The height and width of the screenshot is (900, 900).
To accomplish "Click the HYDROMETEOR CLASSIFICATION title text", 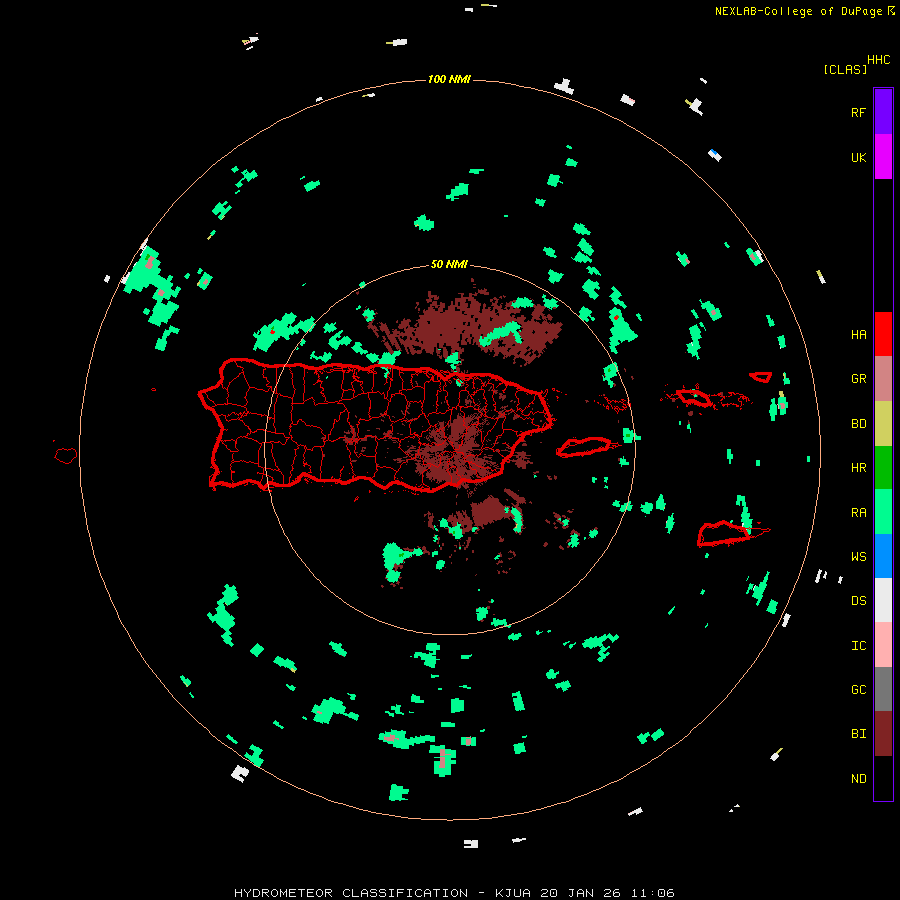I will tap(351, 893).
